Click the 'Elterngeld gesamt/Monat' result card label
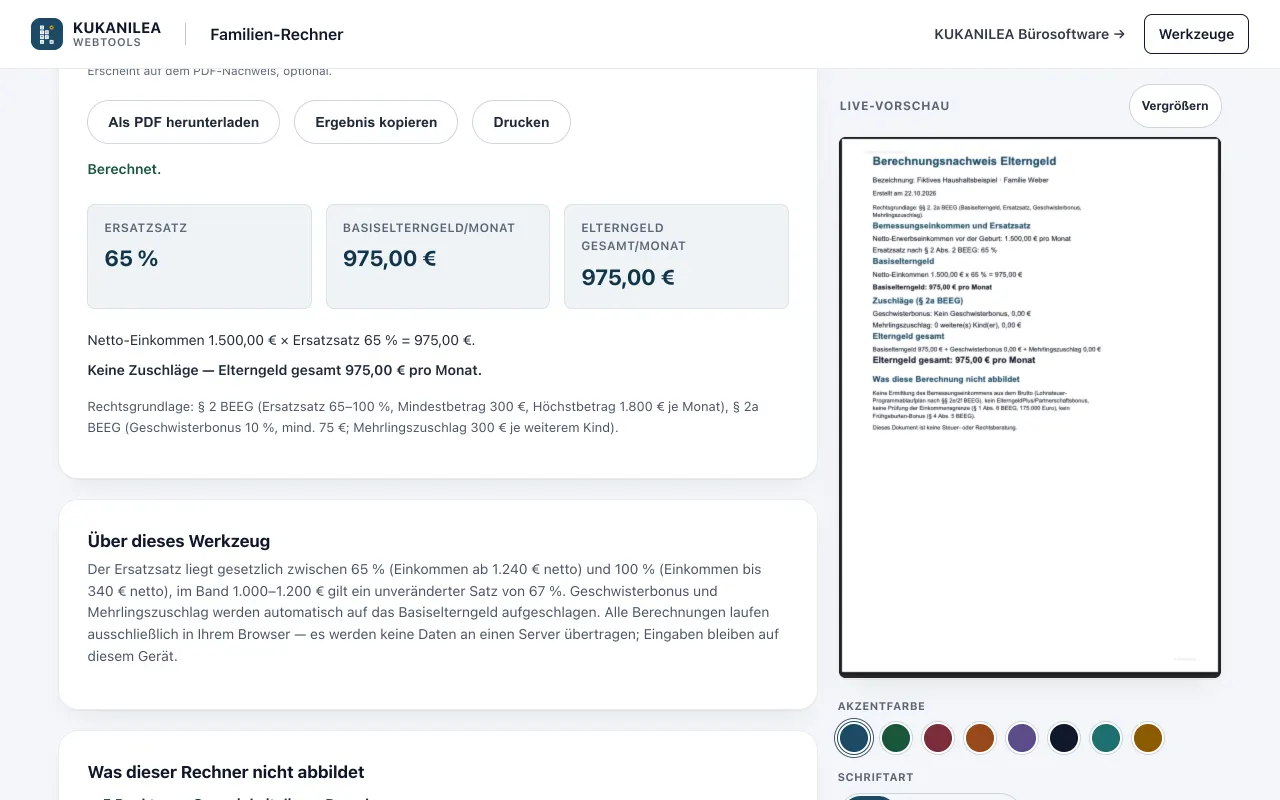 coord(634,237)
